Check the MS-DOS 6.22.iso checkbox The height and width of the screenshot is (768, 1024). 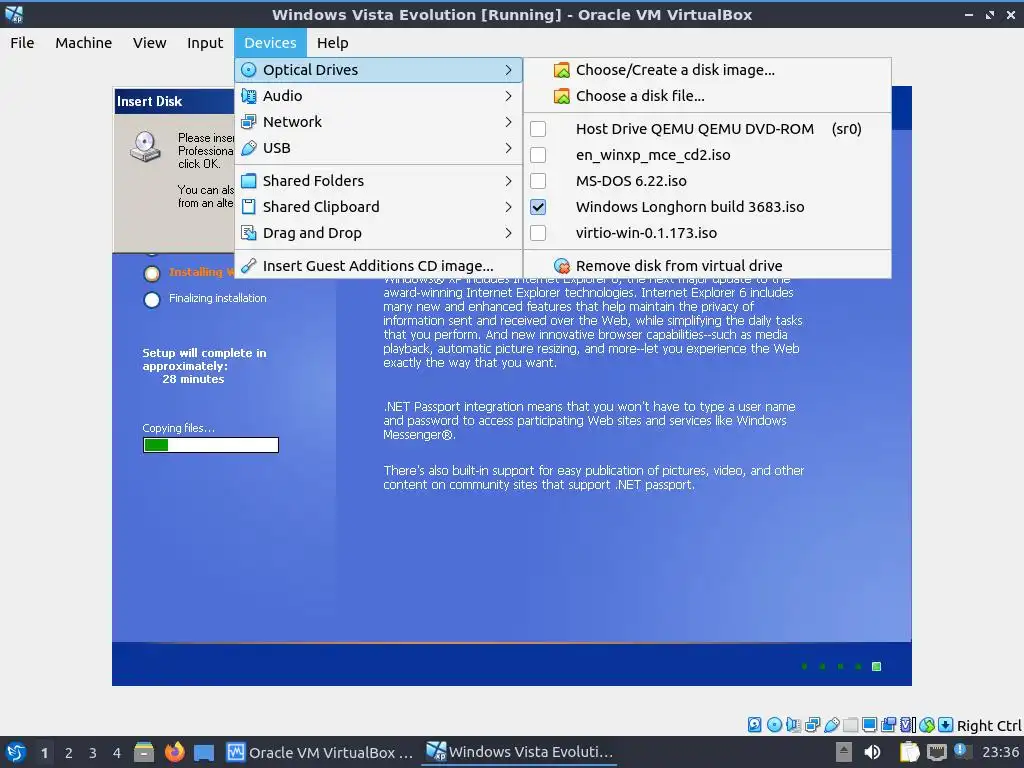[x=538, y=181]
